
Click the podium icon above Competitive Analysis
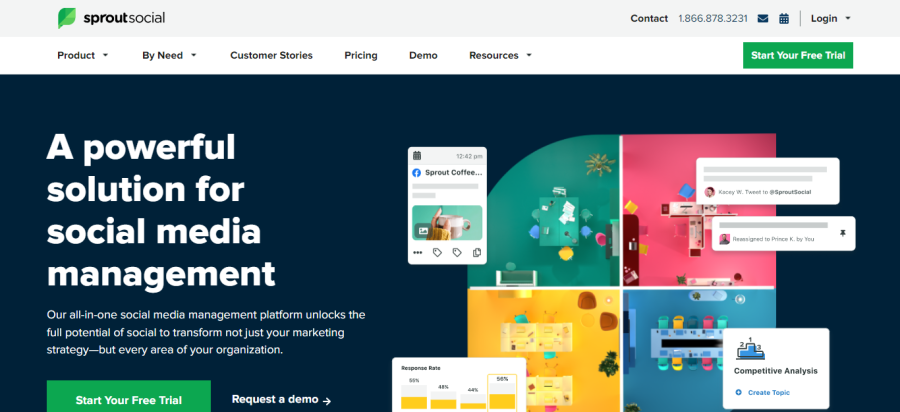(x=750, y=348)
